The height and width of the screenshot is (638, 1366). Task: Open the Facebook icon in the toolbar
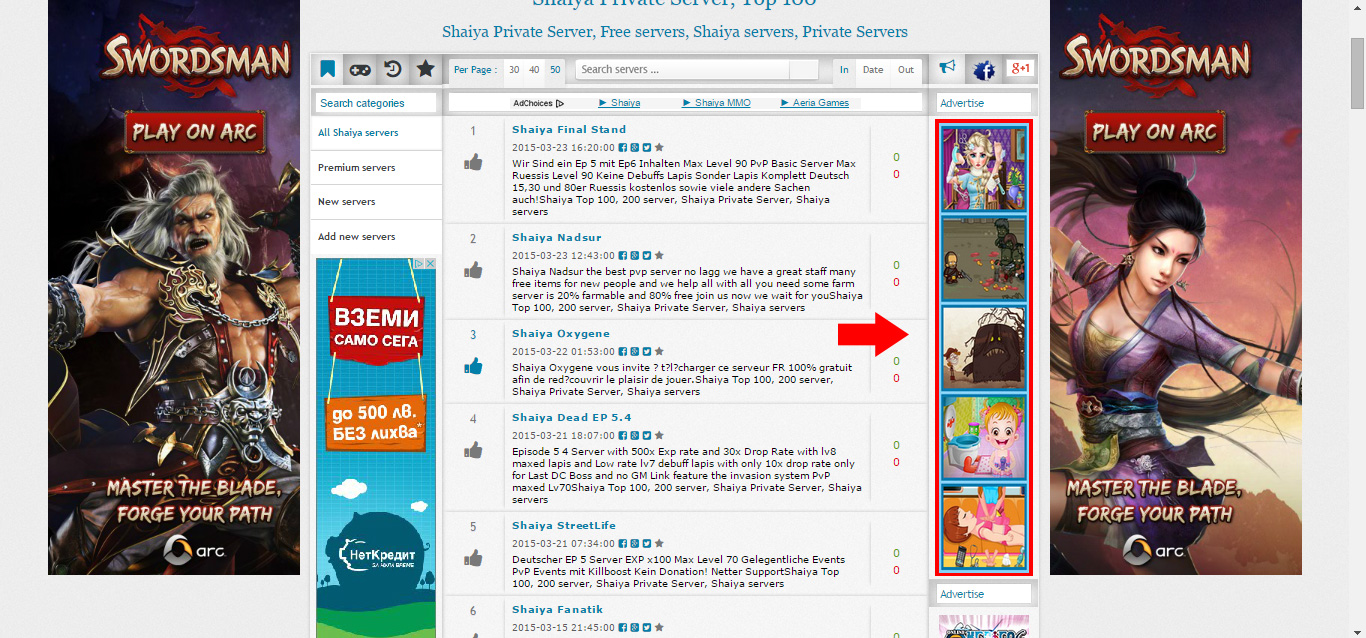point(984,69)
